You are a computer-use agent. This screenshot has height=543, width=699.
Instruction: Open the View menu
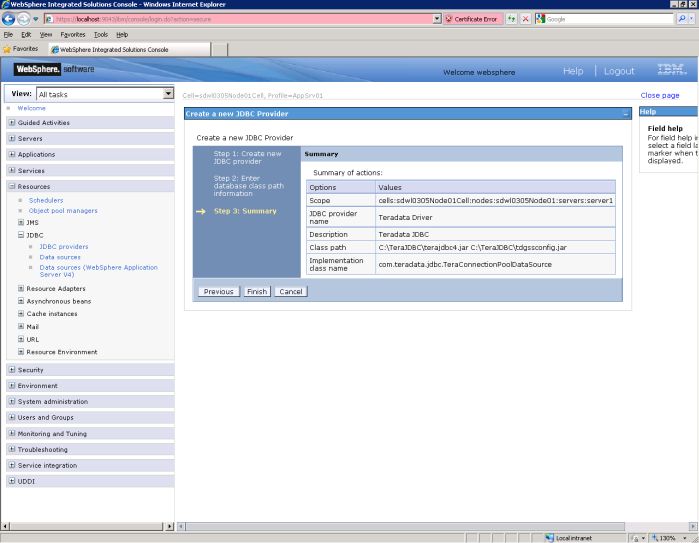45,34
